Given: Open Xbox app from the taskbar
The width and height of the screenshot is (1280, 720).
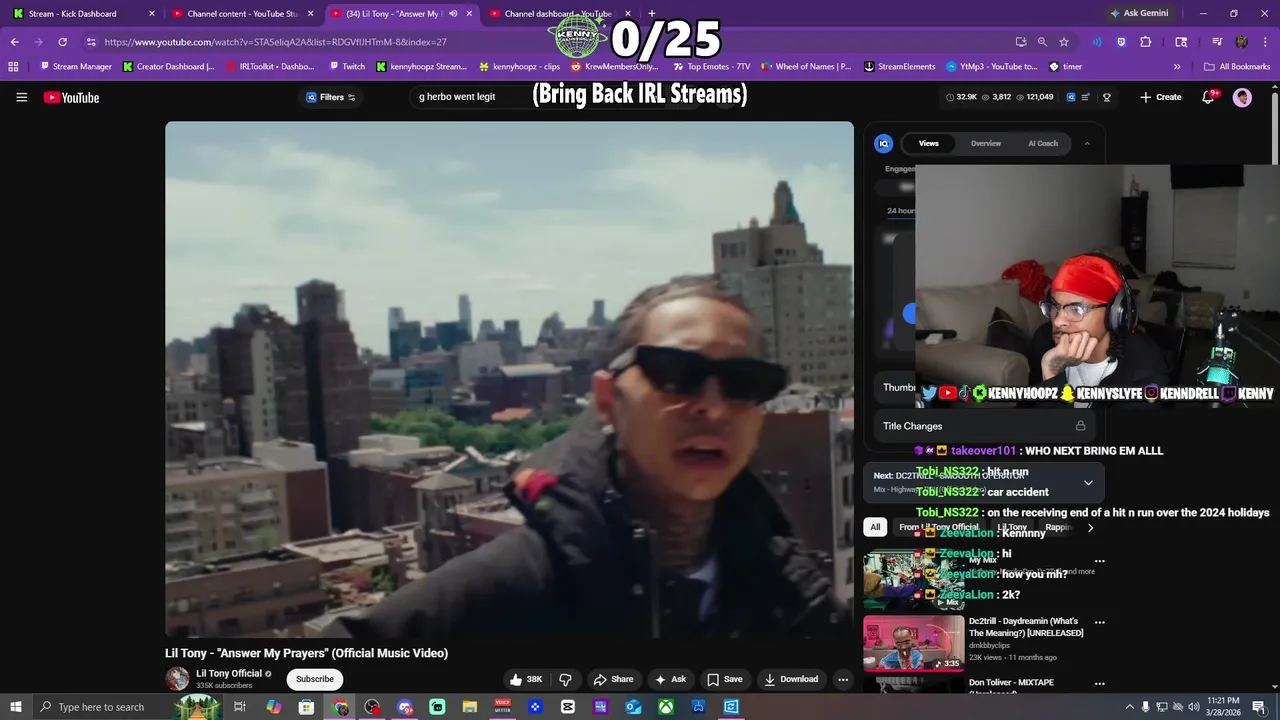Looking at the screenshot, I should coord(665,707).
